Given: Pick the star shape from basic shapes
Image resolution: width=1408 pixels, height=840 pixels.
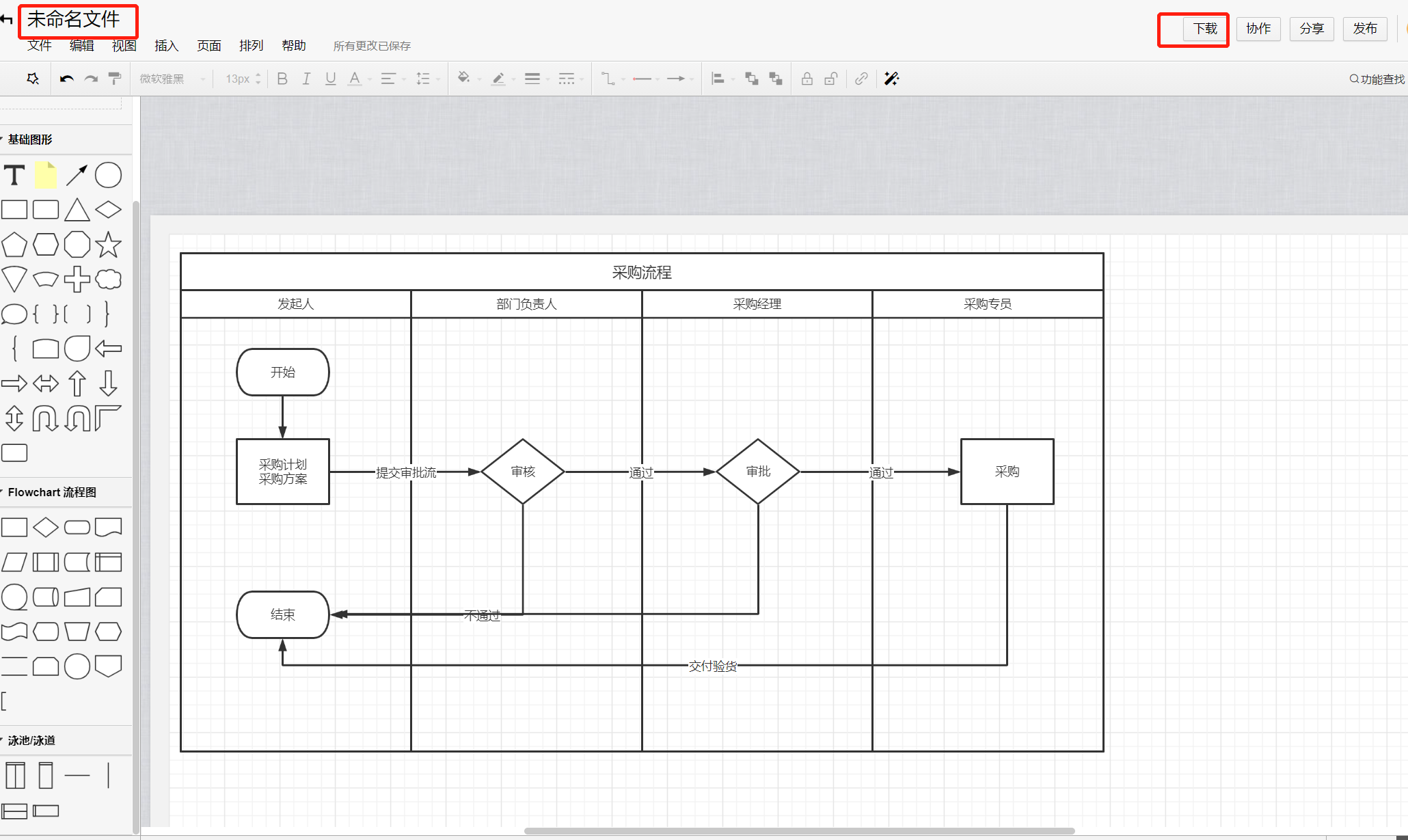Looking at the screenshot, I should pyautogui.click(x=108, y=245).
